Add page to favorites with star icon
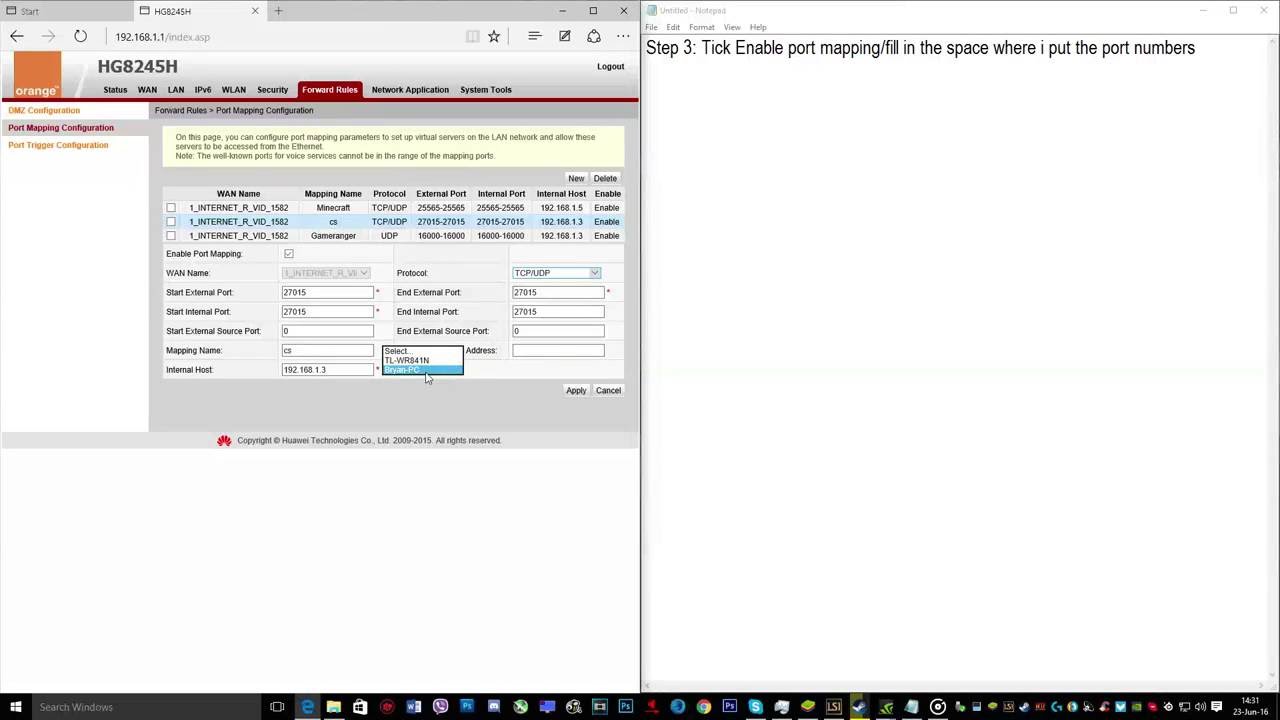Viewport: 1280px width, 720px height. [x=494, y=36]
